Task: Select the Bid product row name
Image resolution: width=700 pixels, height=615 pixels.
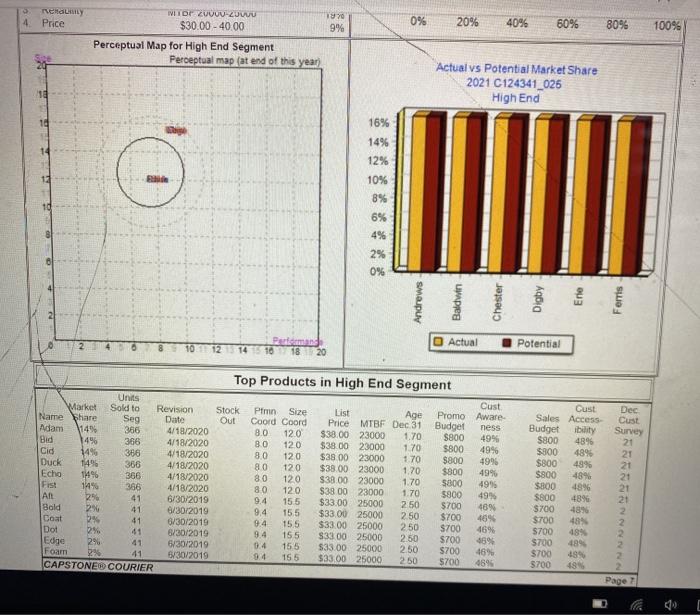Action: click(x=46, y=439)
